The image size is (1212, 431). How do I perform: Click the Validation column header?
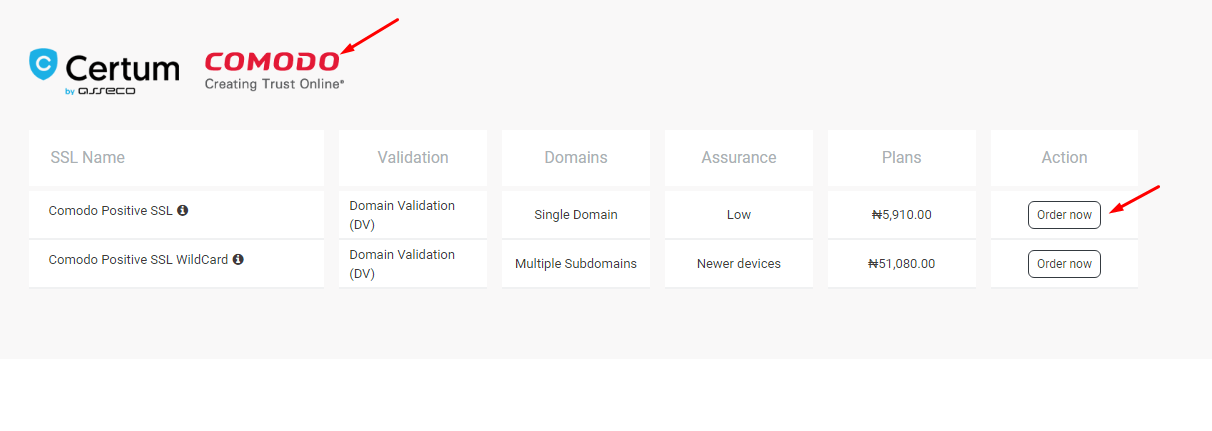(413, 158)
